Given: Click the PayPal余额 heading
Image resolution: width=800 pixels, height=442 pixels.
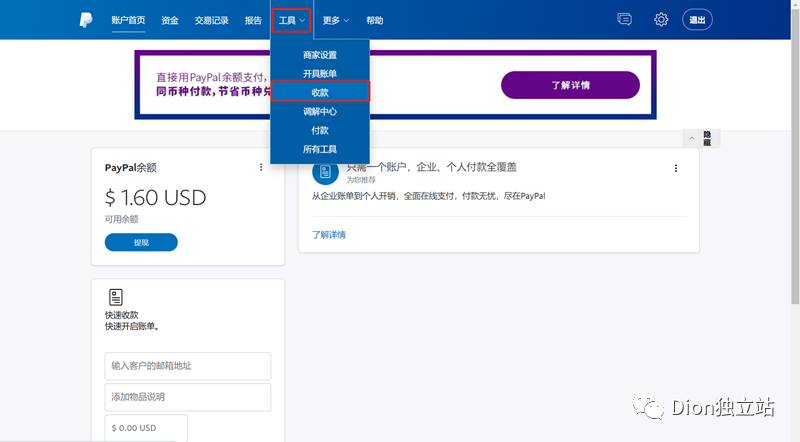Looking at the screenshot, I should click(131, 167).
